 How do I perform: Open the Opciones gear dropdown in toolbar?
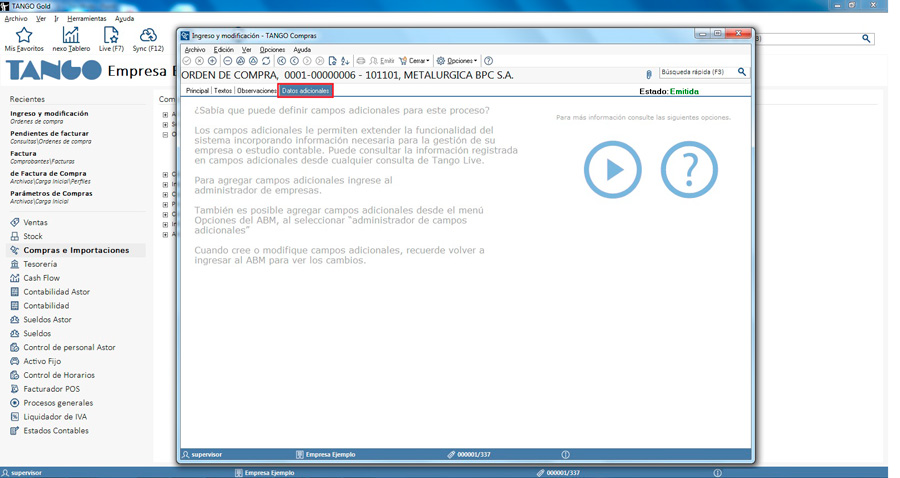pos(457,60)
